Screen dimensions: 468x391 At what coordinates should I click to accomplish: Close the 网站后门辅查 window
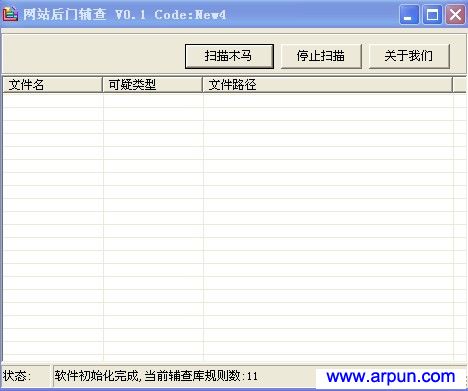point(455,15)
